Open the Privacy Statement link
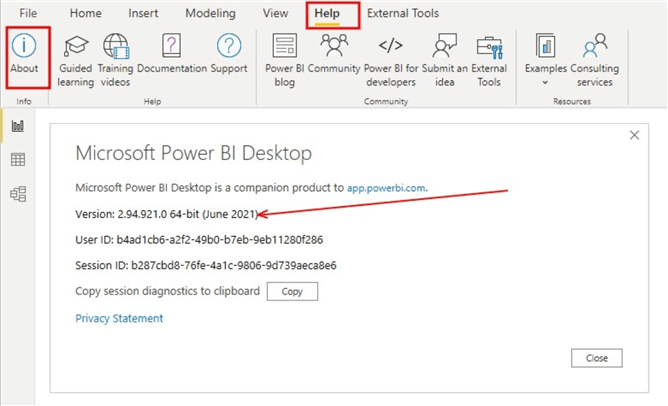The image size is (668, 406). pyautogui.click(x=119, y=318)
